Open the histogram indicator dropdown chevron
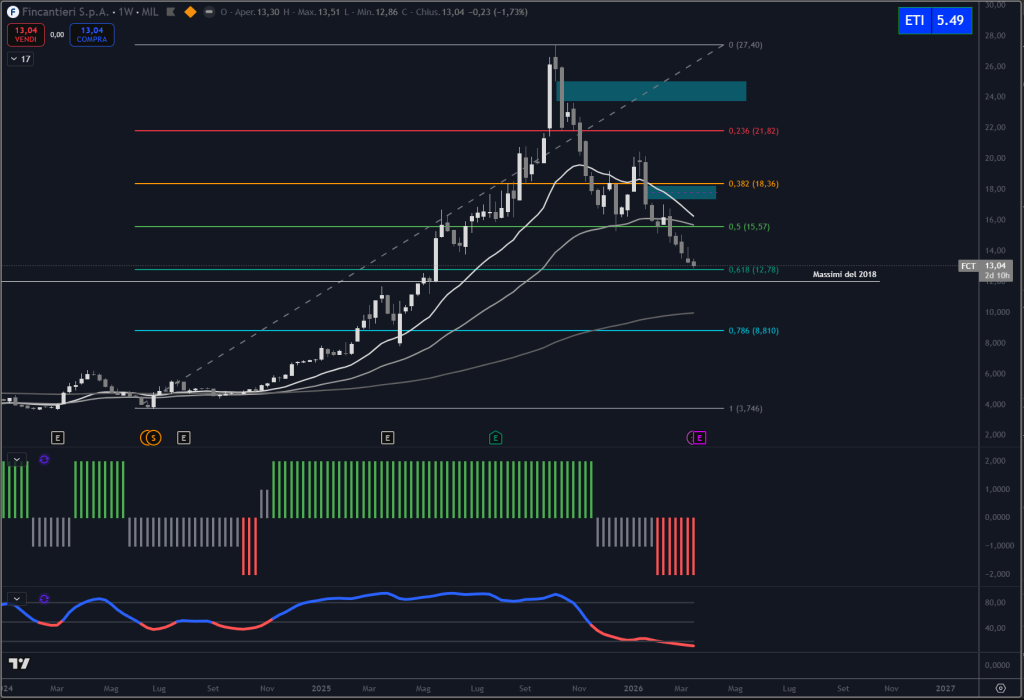 [15, 460]
